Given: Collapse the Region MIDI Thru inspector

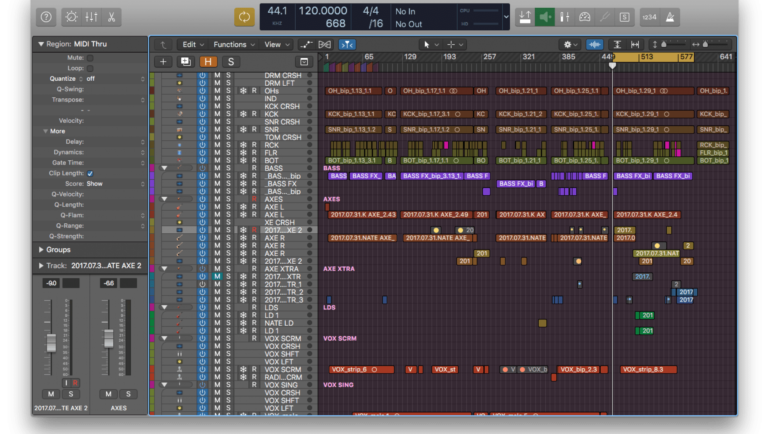Looking at the screenshot, I should click(x=41, y=44).
